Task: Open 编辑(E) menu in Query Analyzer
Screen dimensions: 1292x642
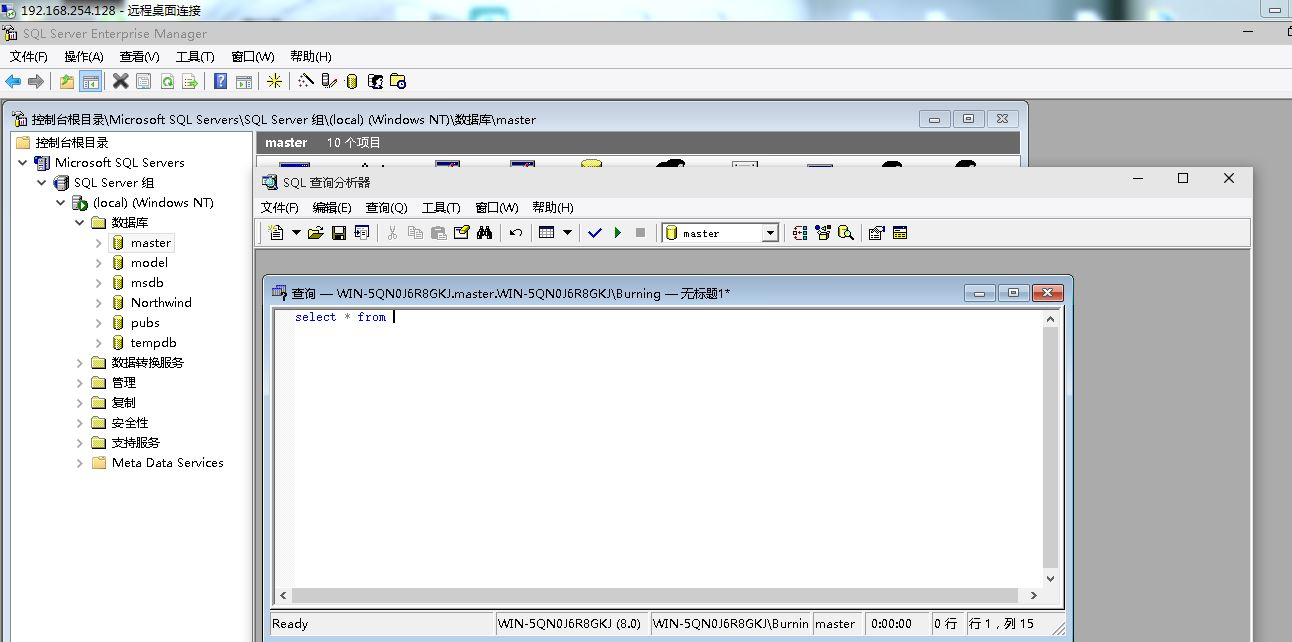Action: click(x=332, y=208)
